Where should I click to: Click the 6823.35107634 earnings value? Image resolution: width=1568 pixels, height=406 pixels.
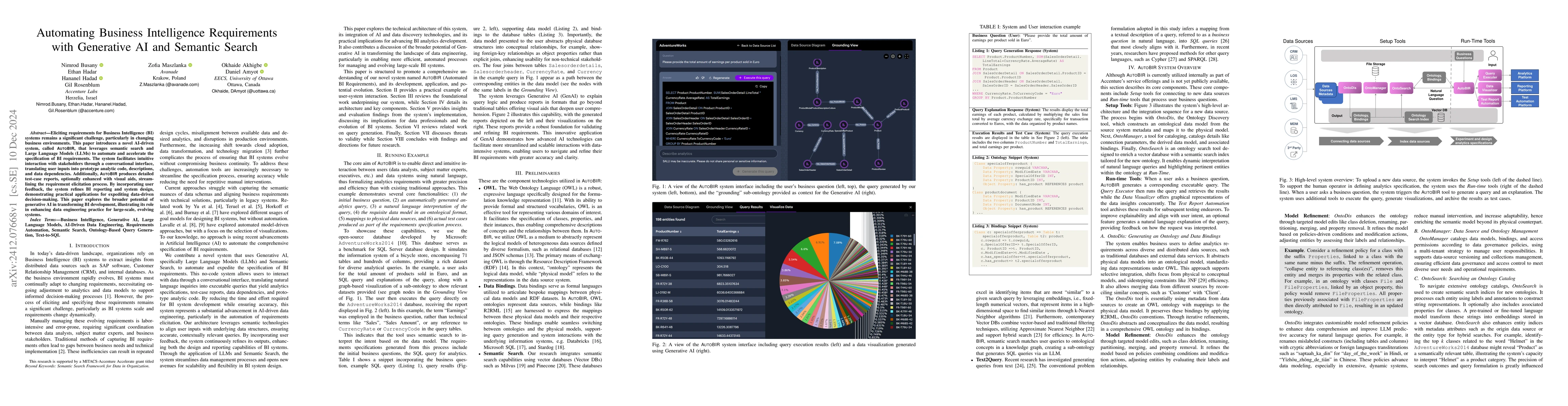tap(728, 284)
